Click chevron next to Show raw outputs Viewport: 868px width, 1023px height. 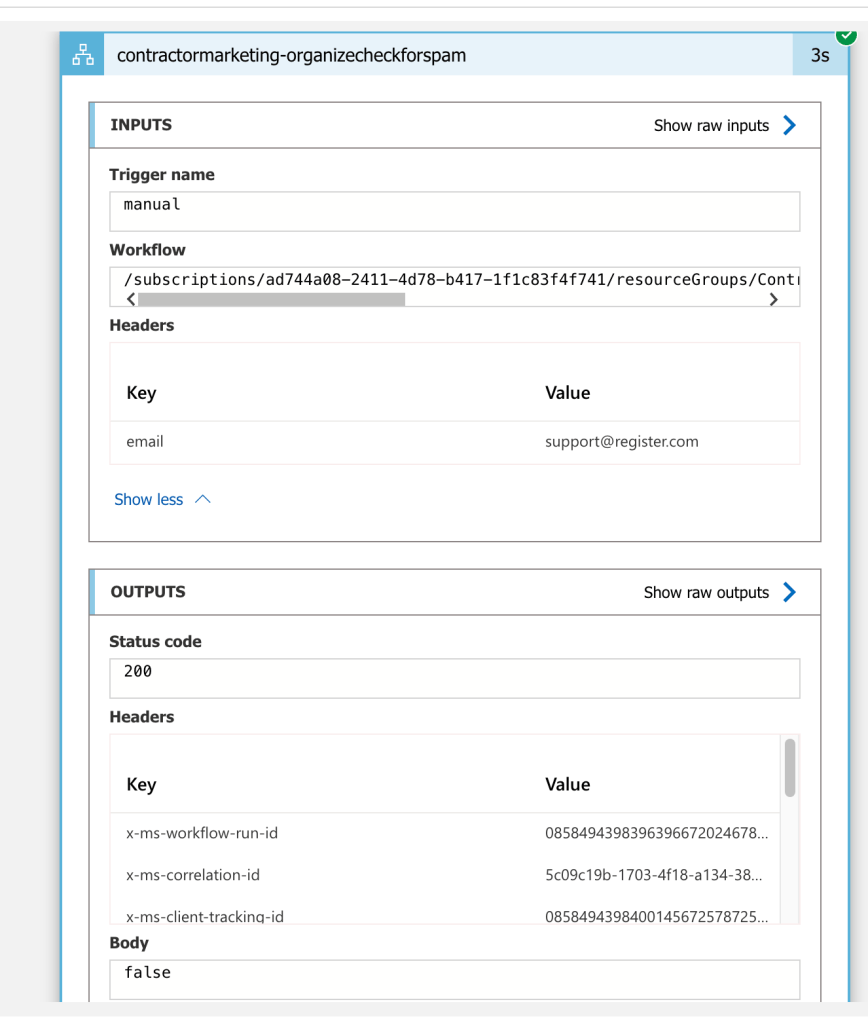(790, 592)
